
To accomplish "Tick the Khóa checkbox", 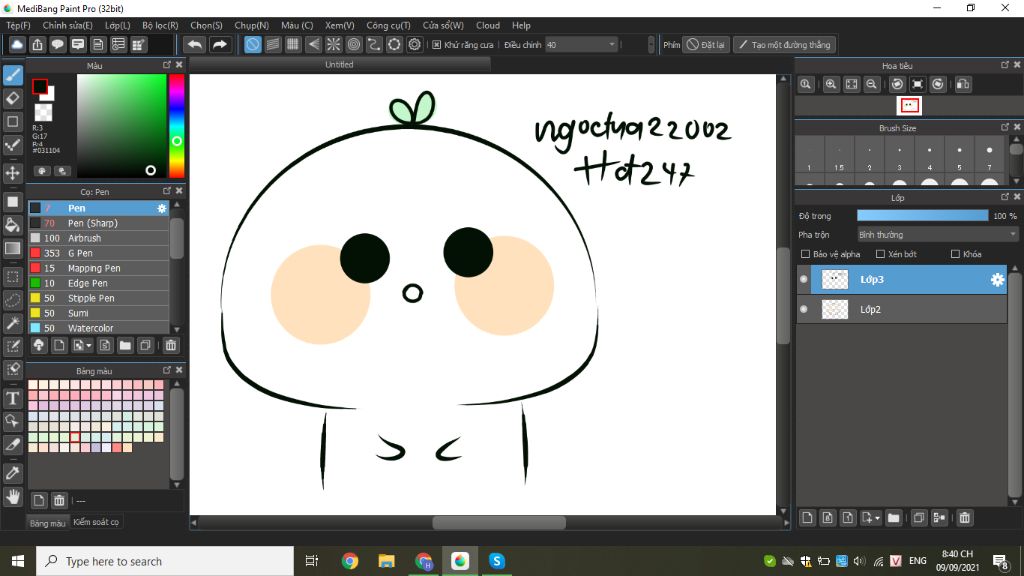I will click(955, 254).
